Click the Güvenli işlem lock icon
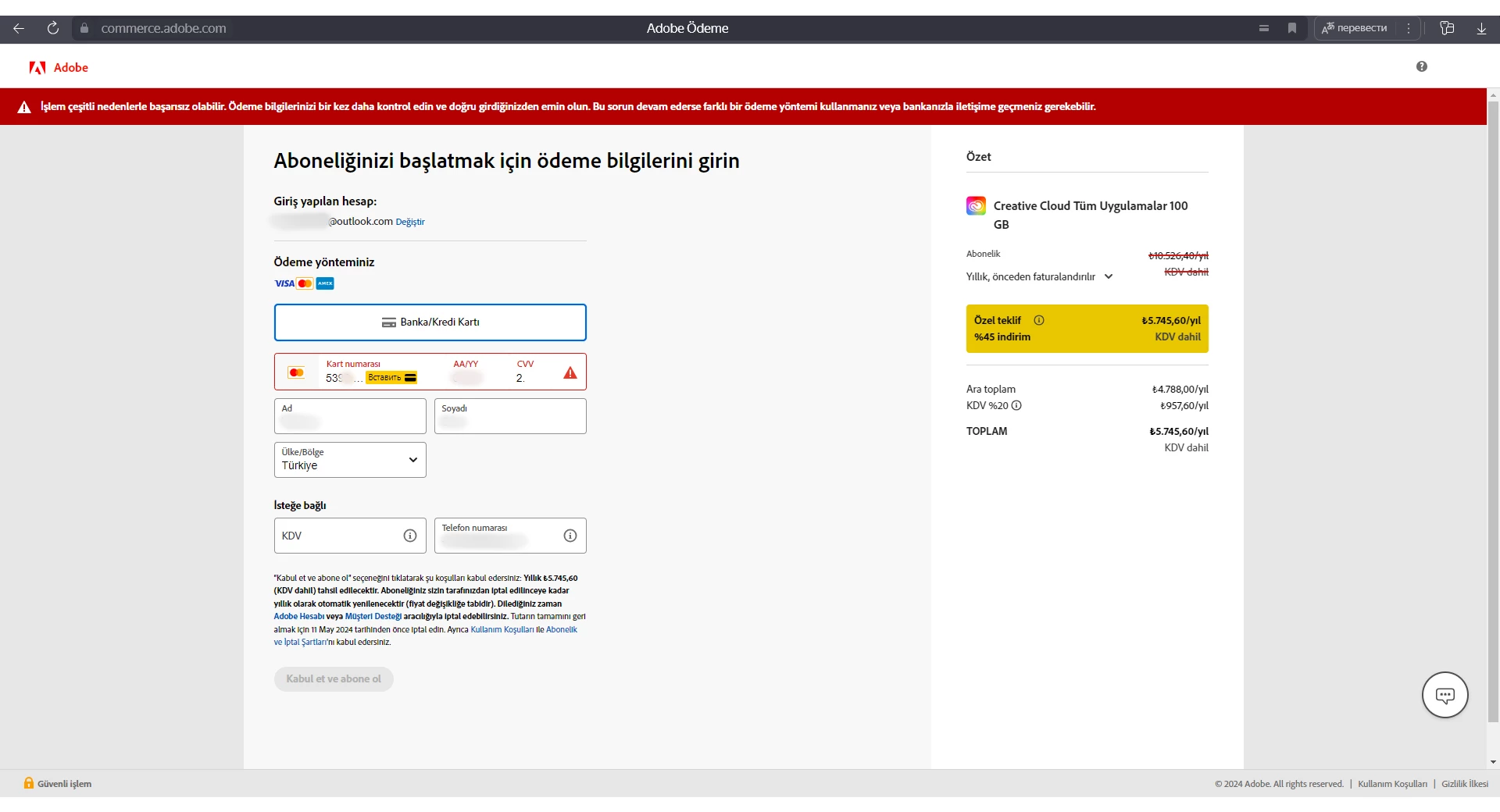The image size is (1500, 812). click(x=29, y=783)
